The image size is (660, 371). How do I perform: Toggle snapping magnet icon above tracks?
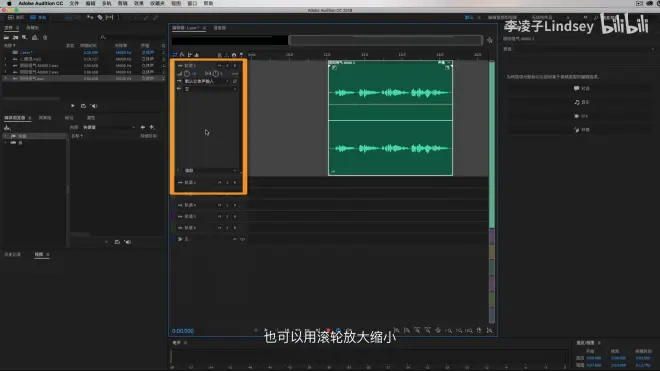tap(234, 55)
